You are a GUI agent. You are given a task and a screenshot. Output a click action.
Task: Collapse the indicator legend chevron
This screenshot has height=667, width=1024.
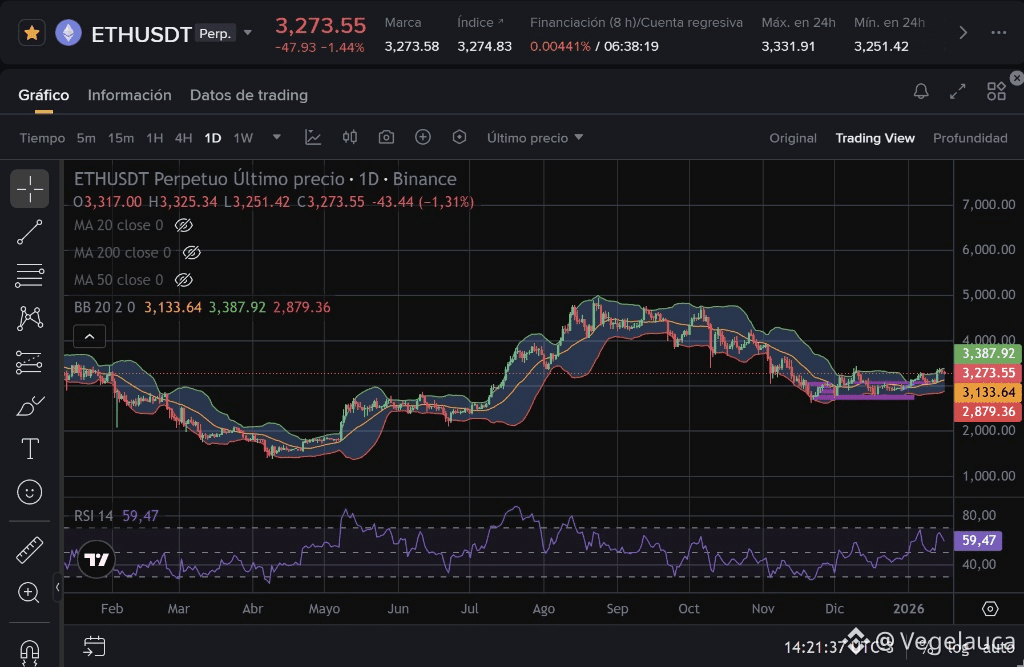[89, 337]
